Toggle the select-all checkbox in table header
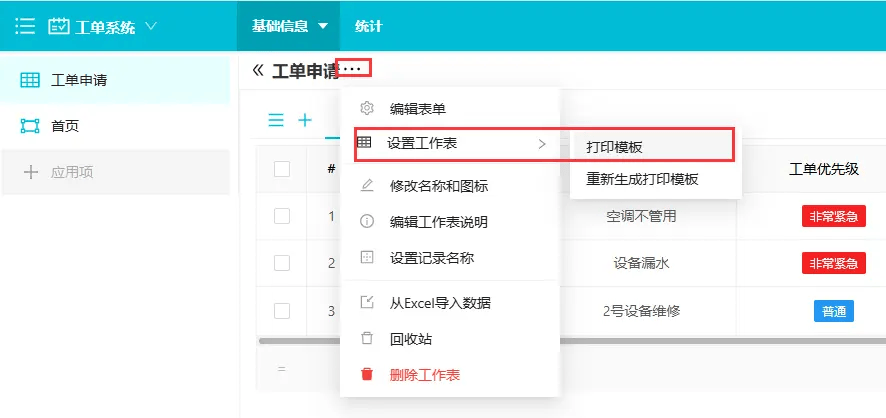 (282, 169)
